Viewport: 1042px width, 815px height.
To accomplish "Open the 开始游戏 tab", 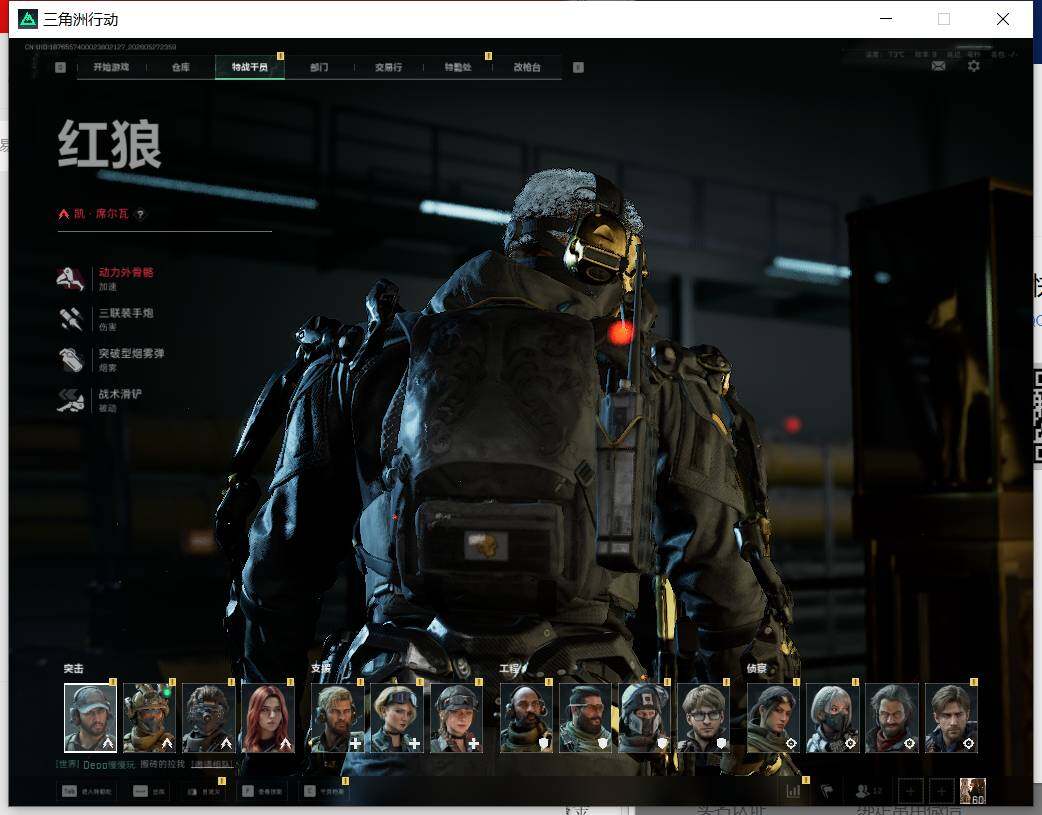I will pyautogui.click(x=111, y=67).
